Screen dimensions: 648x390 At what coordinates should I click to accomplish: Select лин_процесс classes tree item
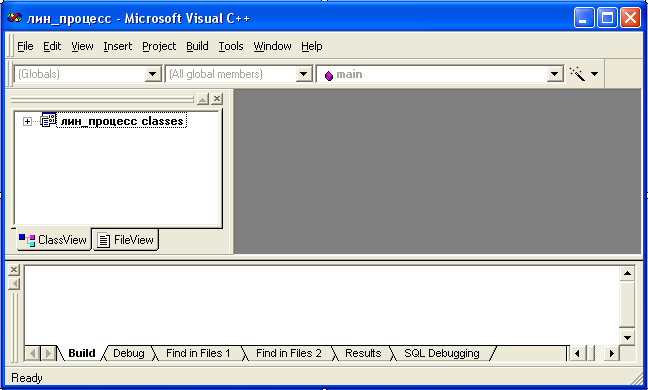tap(122, 121)
